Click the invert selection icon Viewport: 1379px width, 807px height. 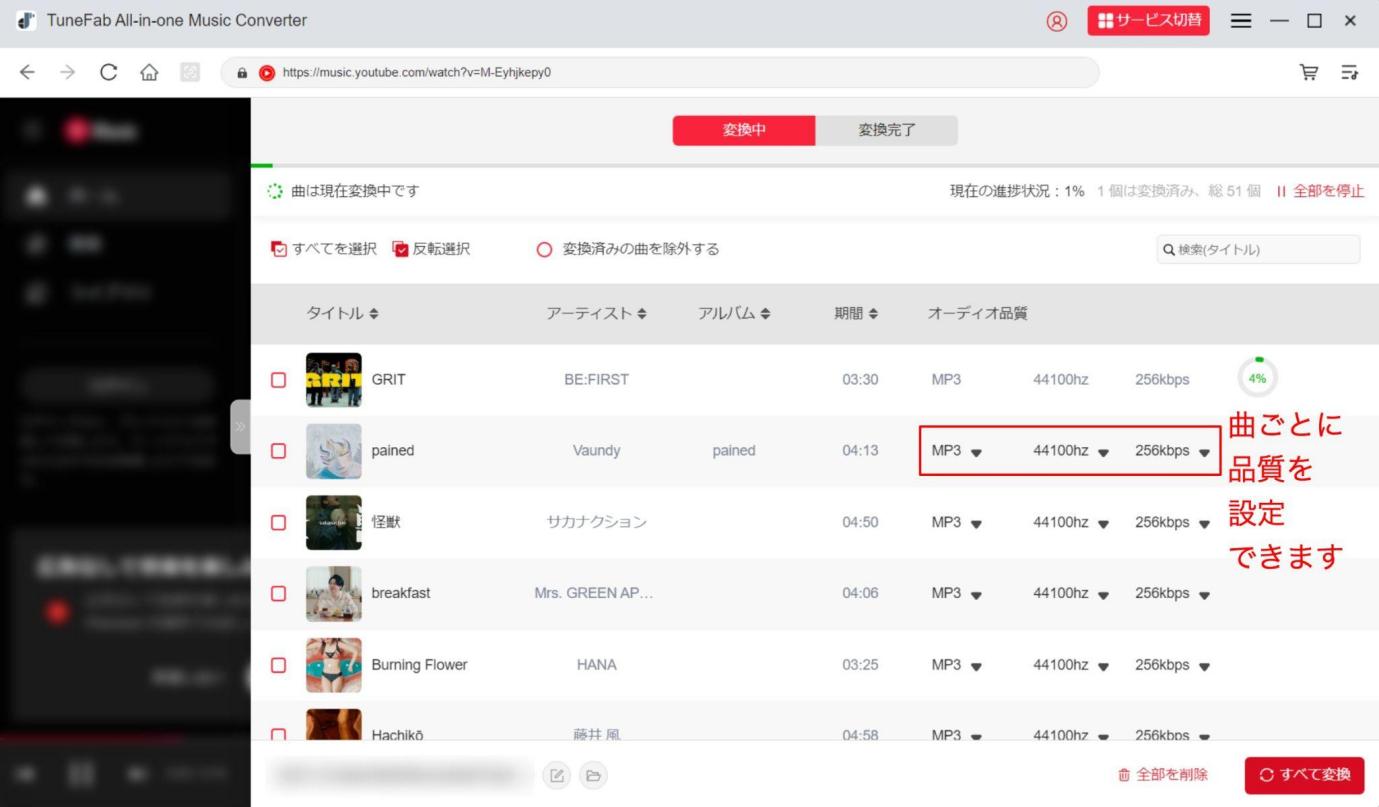(401, 249)
